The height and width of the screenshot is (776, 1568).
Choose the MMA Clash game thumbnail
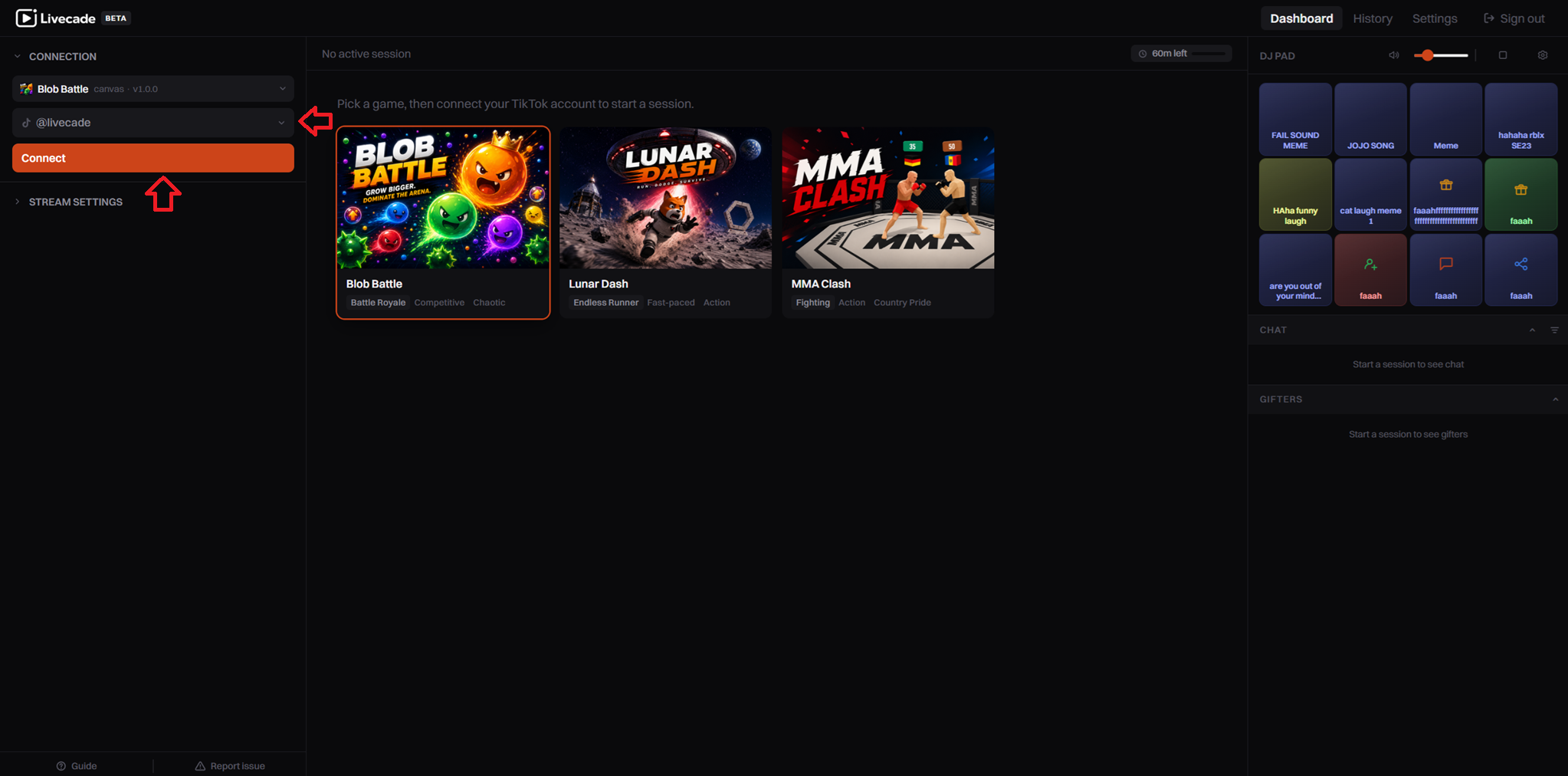[888, 198]
